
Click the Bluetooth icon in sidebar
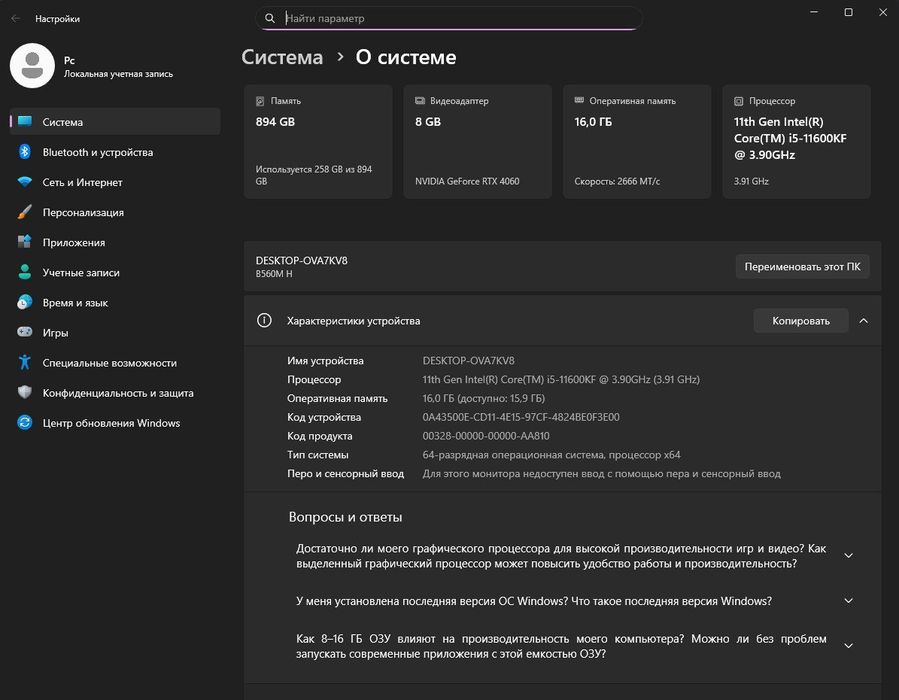click(25, 152)
